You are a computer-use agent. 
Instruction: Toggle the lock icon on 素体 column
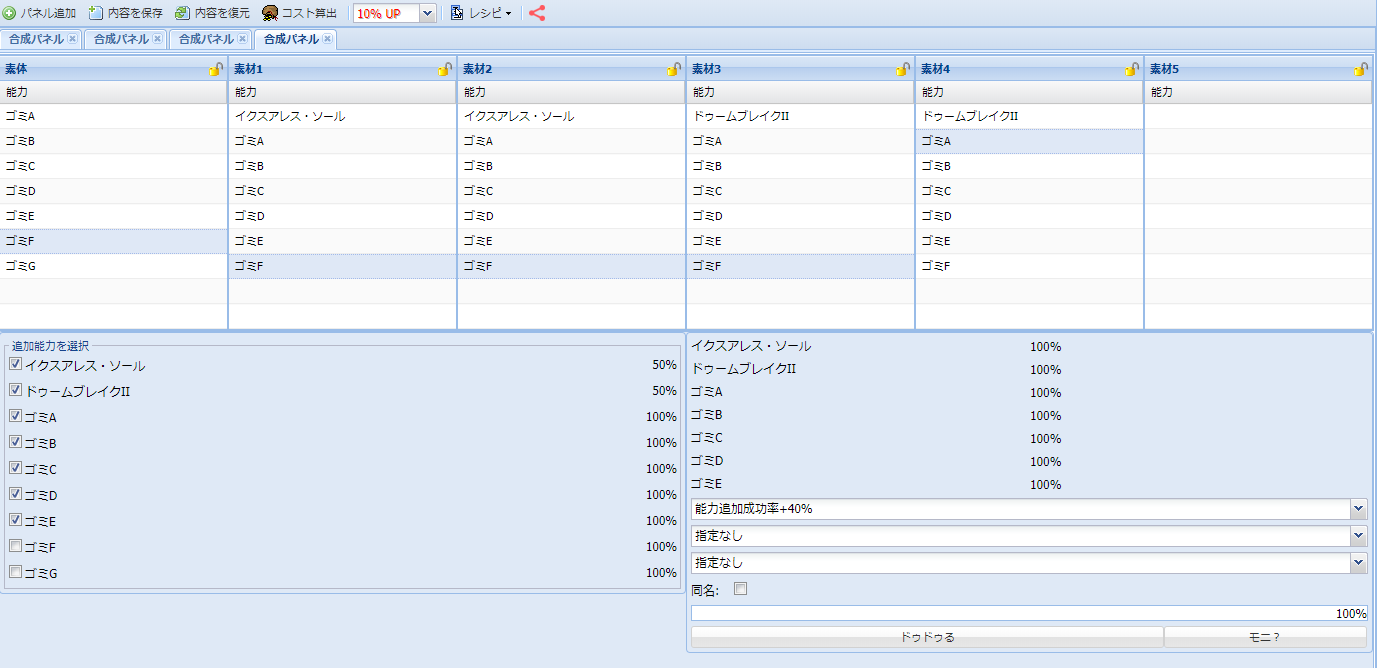pos(216,69)
